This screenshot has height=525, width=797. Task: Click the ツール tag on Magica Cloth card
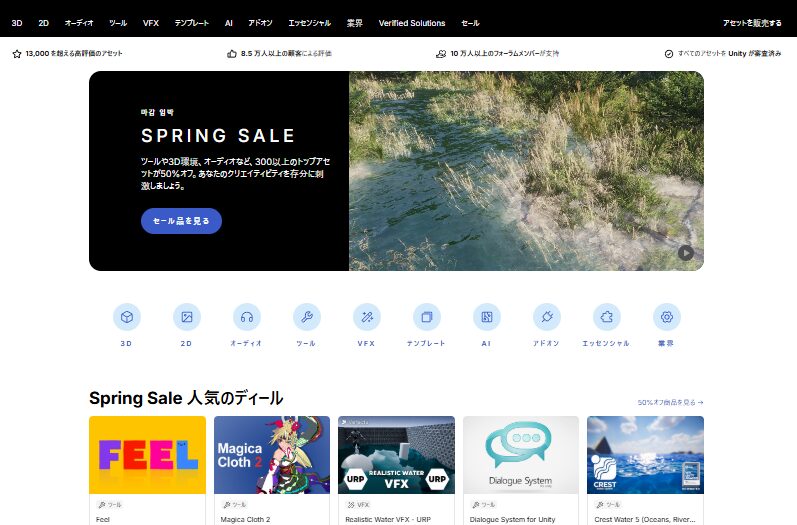[234, 505]
